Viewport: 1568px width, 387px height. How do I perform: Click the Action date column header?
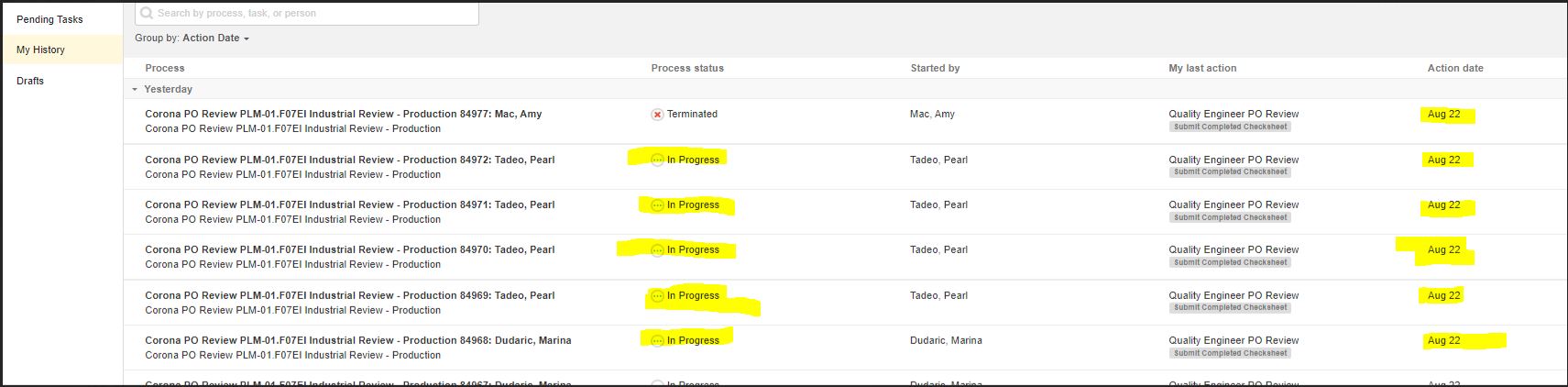1454,69
